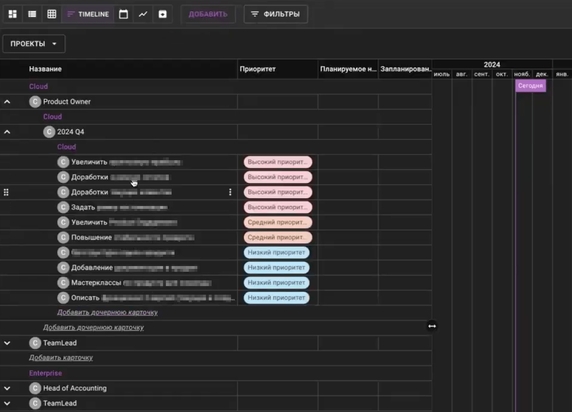Collapse the Product Owner row
Image resolution: width=572 pixels, height=412 pixels.
click(x=7, y=102)
